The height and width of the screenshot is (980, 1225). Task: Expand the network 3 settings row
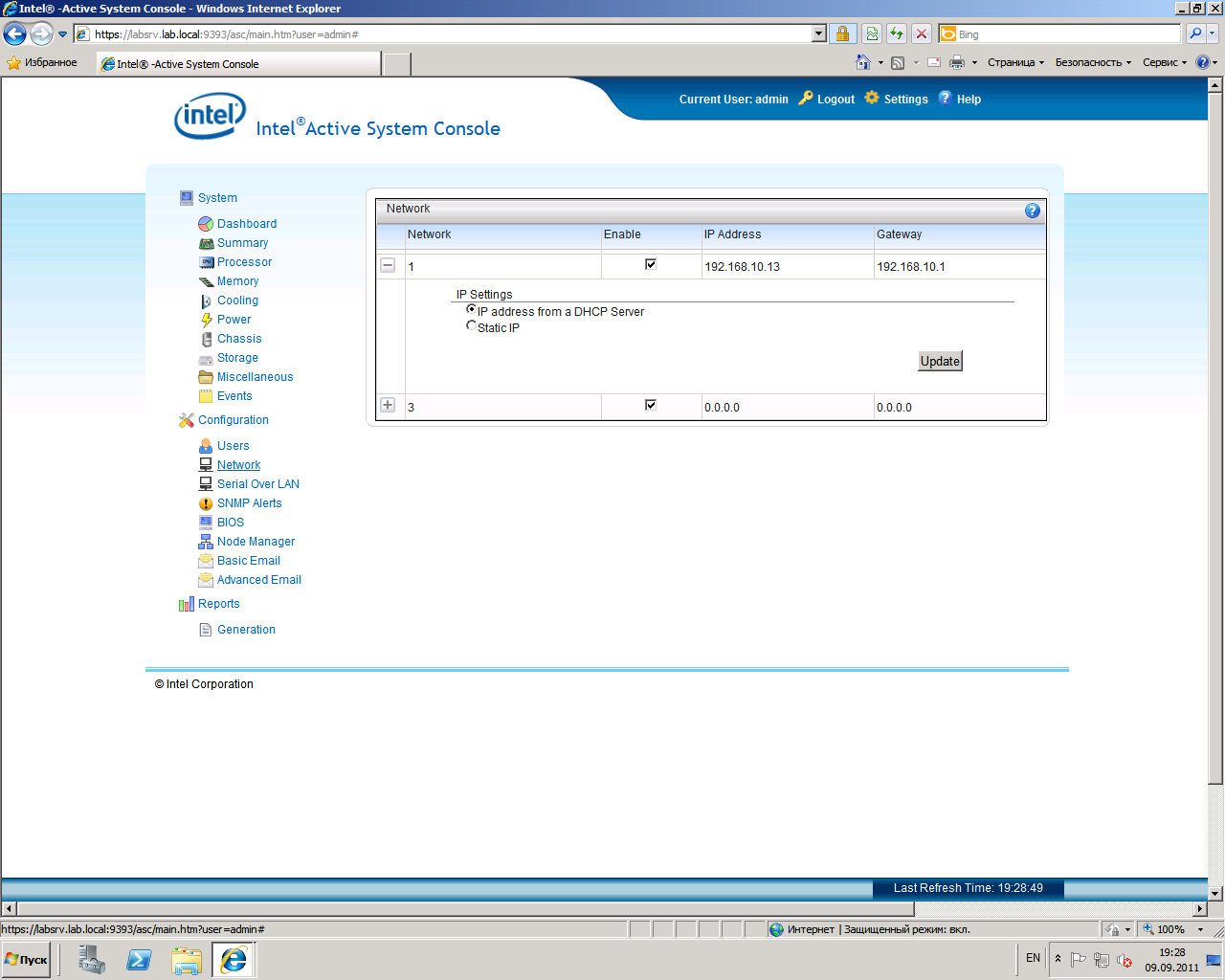pyautogui.click(x=388, y=405)
